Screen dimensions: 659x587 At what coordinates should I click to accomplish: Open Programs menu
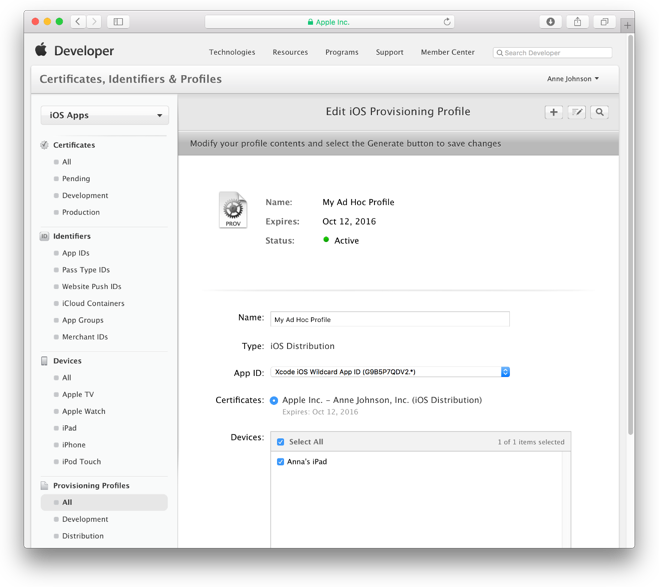342,52
